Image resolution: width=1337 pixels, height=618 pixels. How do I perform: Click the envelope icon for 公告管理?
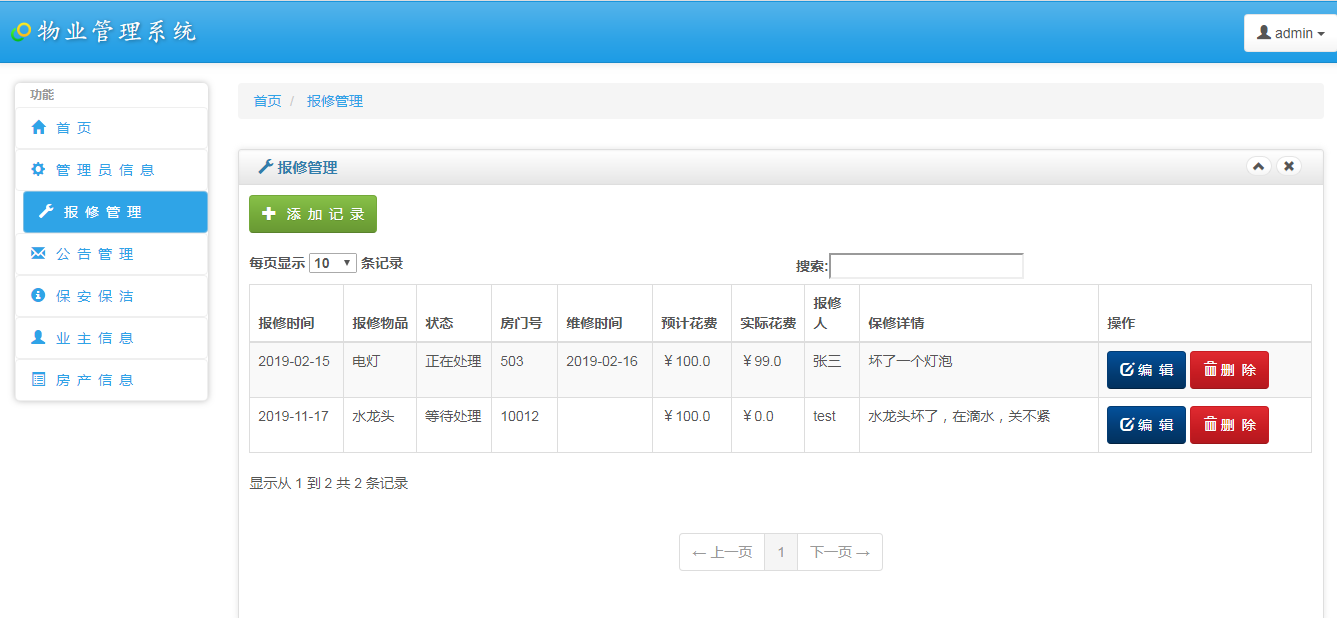click(x=39, y=254)
